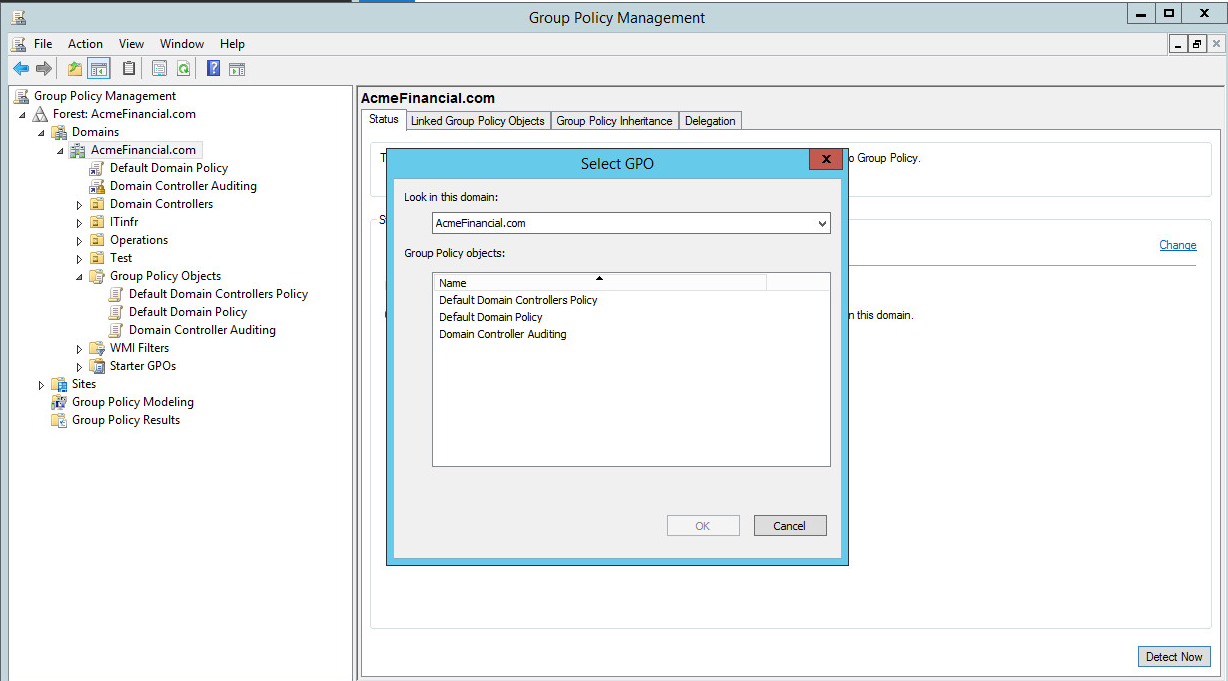Open Help via blue question mark icon
The width and height of the screenshot is (1228, 681).
(x=213, y=69)
